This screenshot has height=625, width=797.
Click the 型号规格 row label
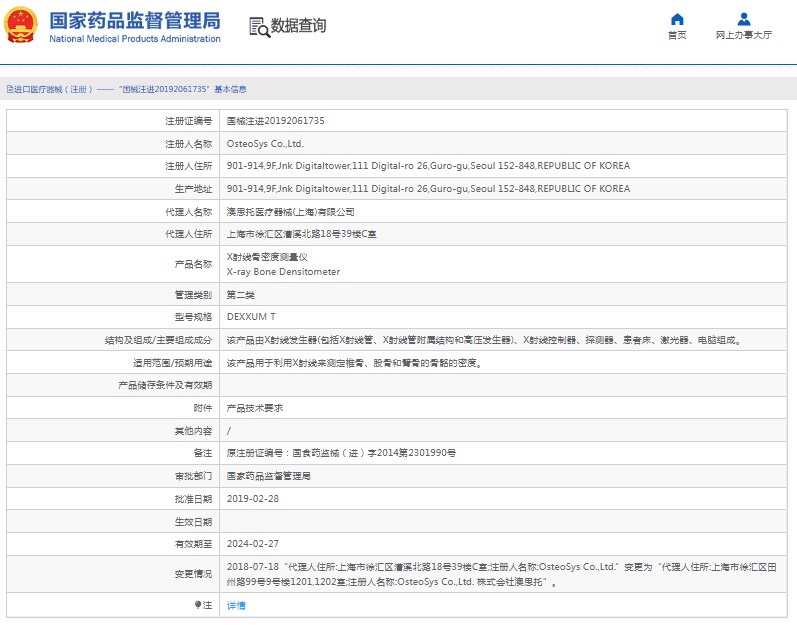[193, 317]
